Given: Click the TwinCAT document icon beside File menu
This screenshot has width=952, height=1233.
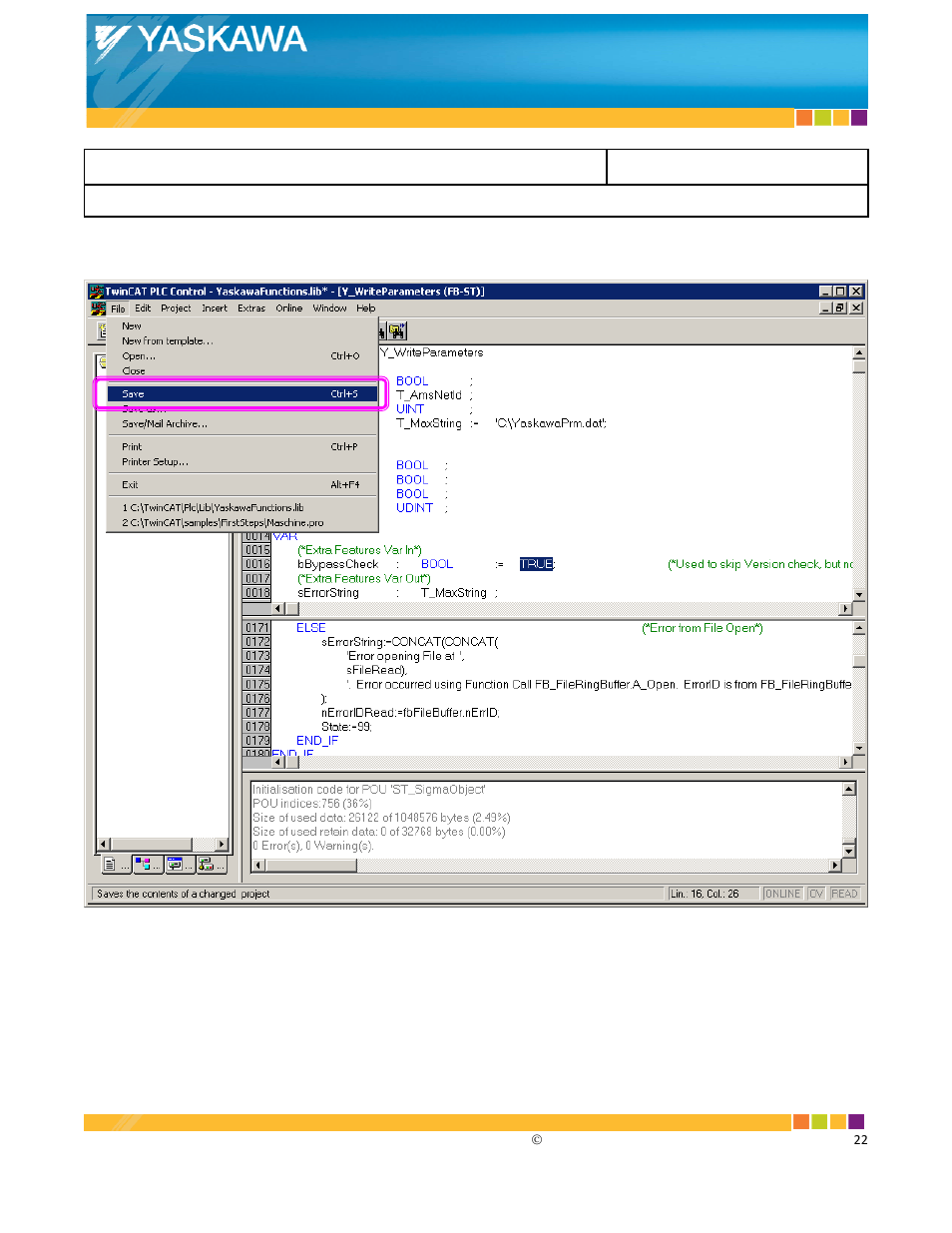Looking at the screenshot, I should pos(98,308).
